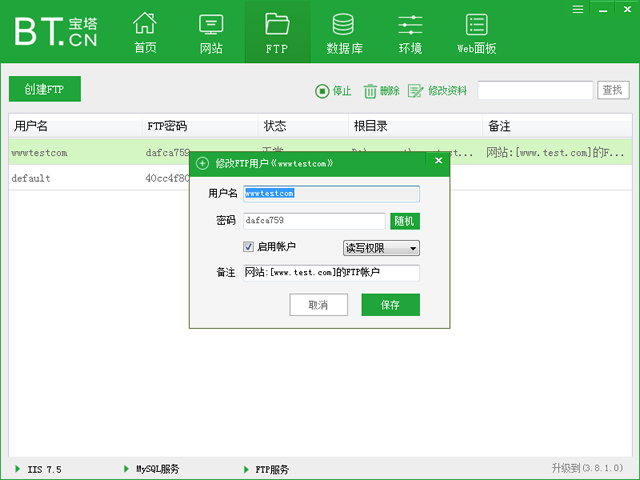Close the 修改FTP用户 dialog

click(x=438, y=161)
